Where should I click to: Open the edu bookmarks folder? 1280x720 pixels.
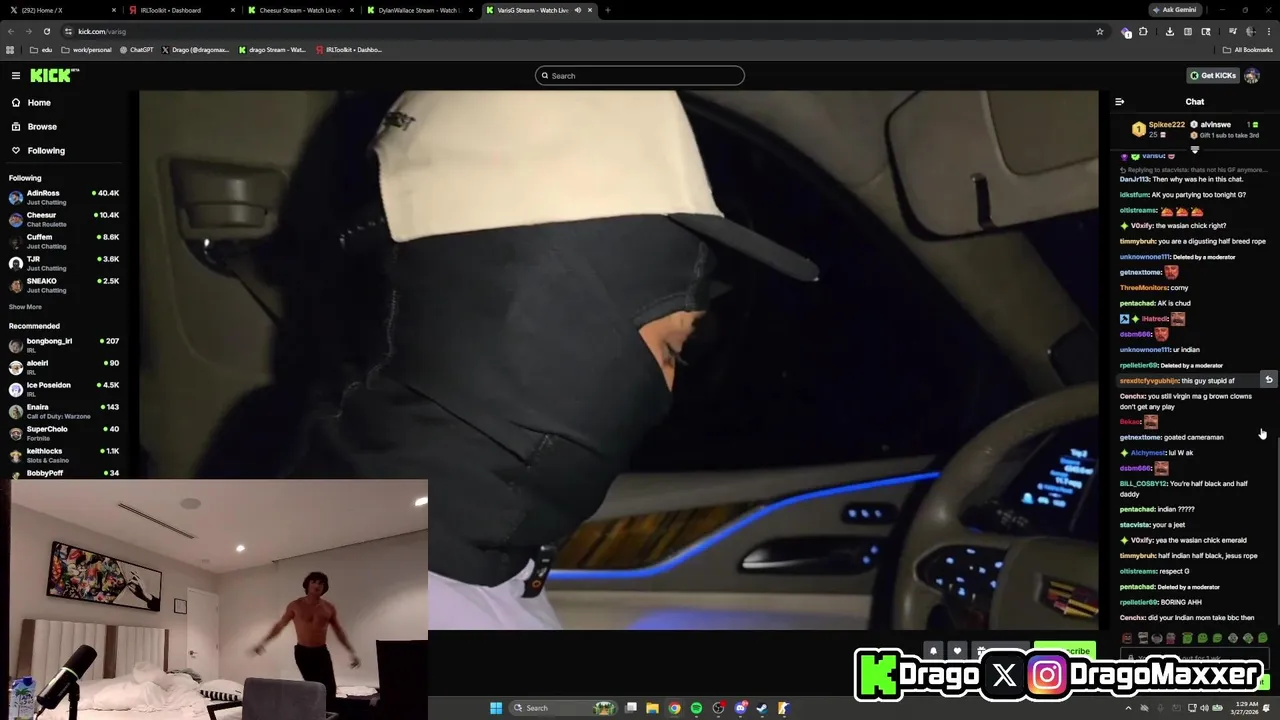[41, 50]
